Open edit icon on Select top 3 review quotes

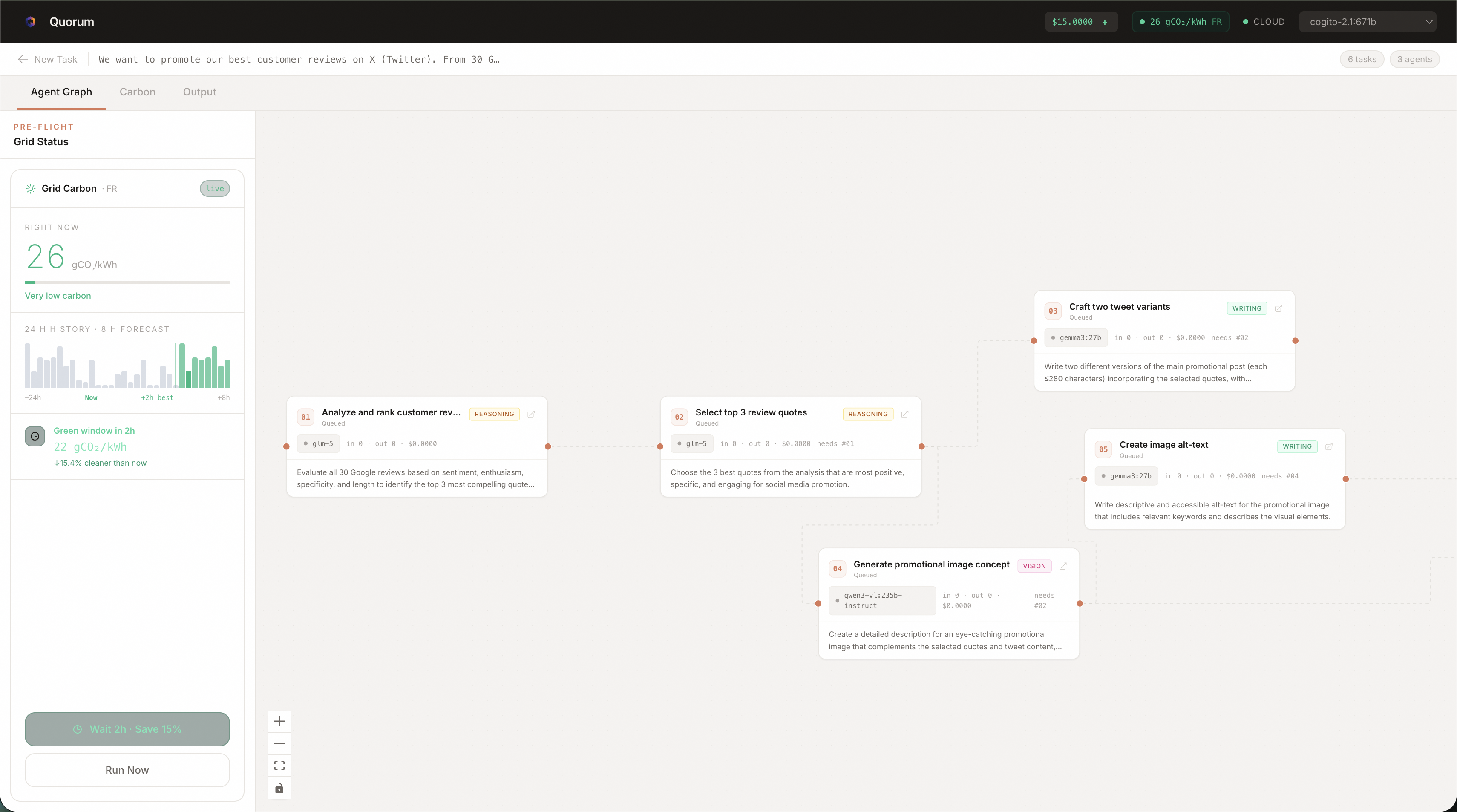click(904, 414)
